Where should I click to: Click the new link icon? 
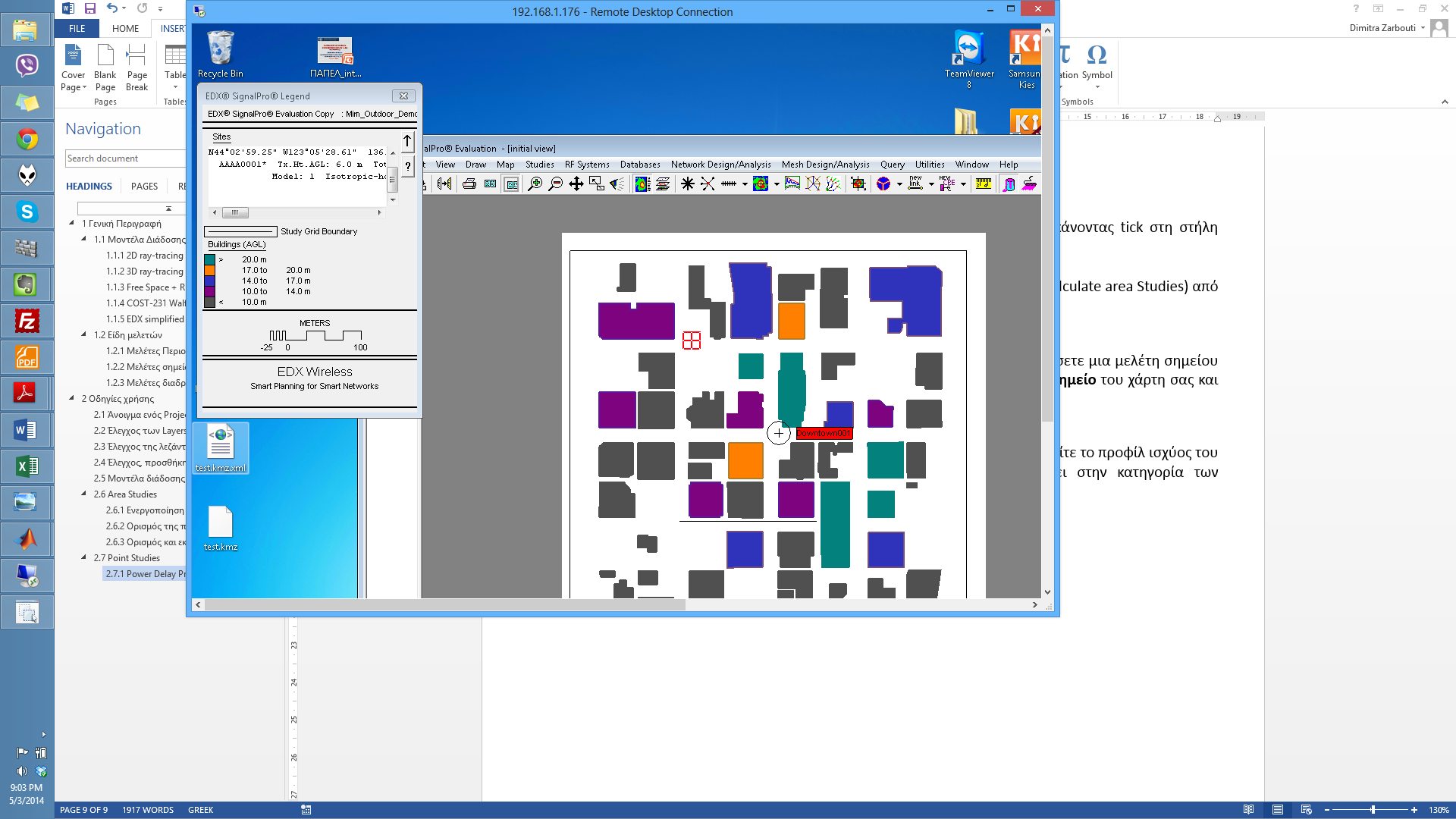point(915,184)
